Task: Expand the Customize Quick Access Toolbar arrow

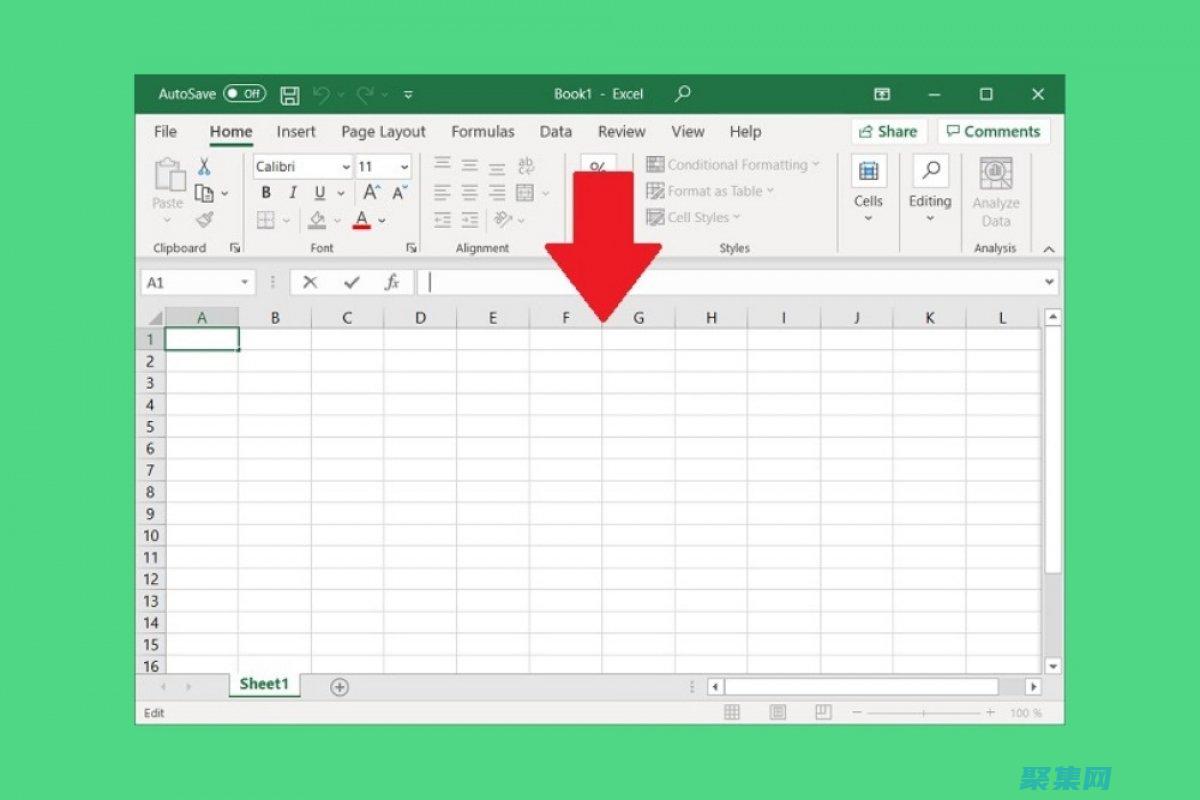Action: [408, 95]
